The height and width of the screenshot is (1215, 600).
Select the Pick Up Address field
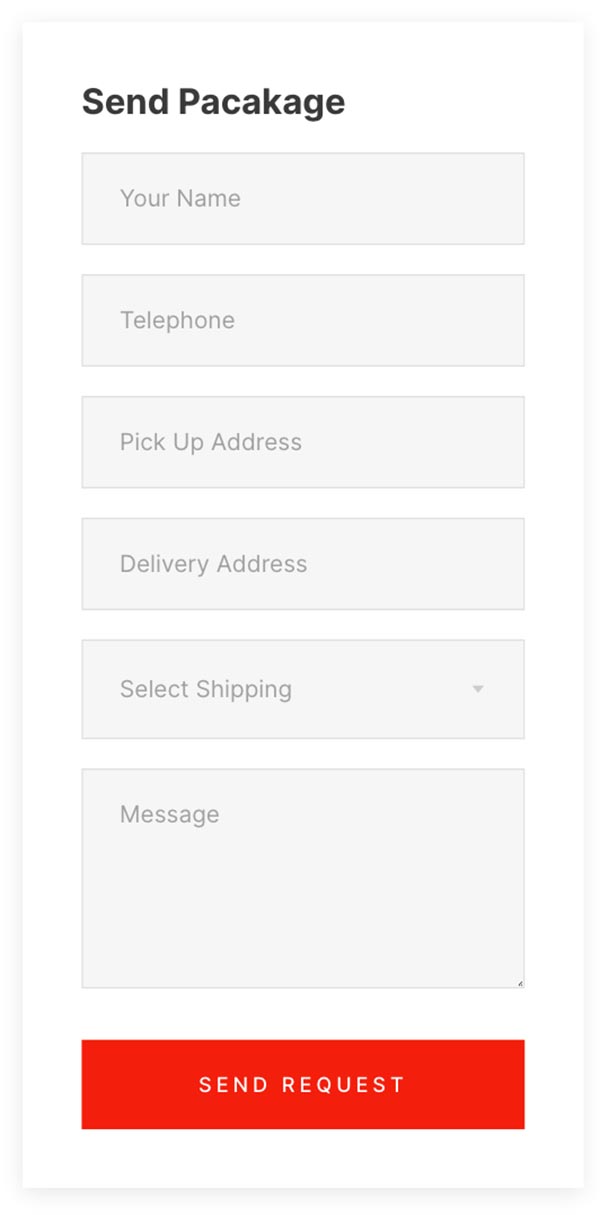pos(302,442)
